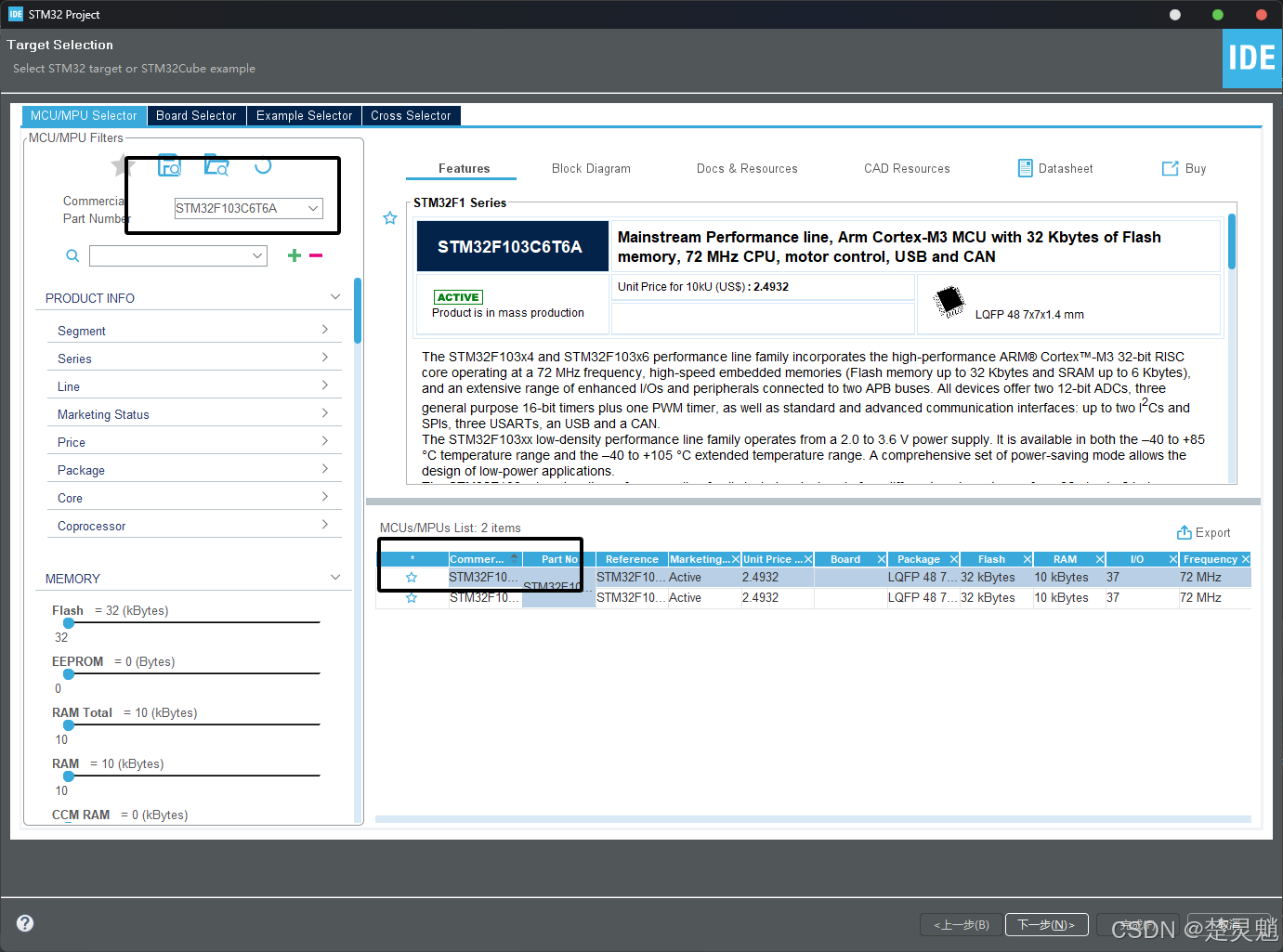Expand the Price filter

coord(324,441)
